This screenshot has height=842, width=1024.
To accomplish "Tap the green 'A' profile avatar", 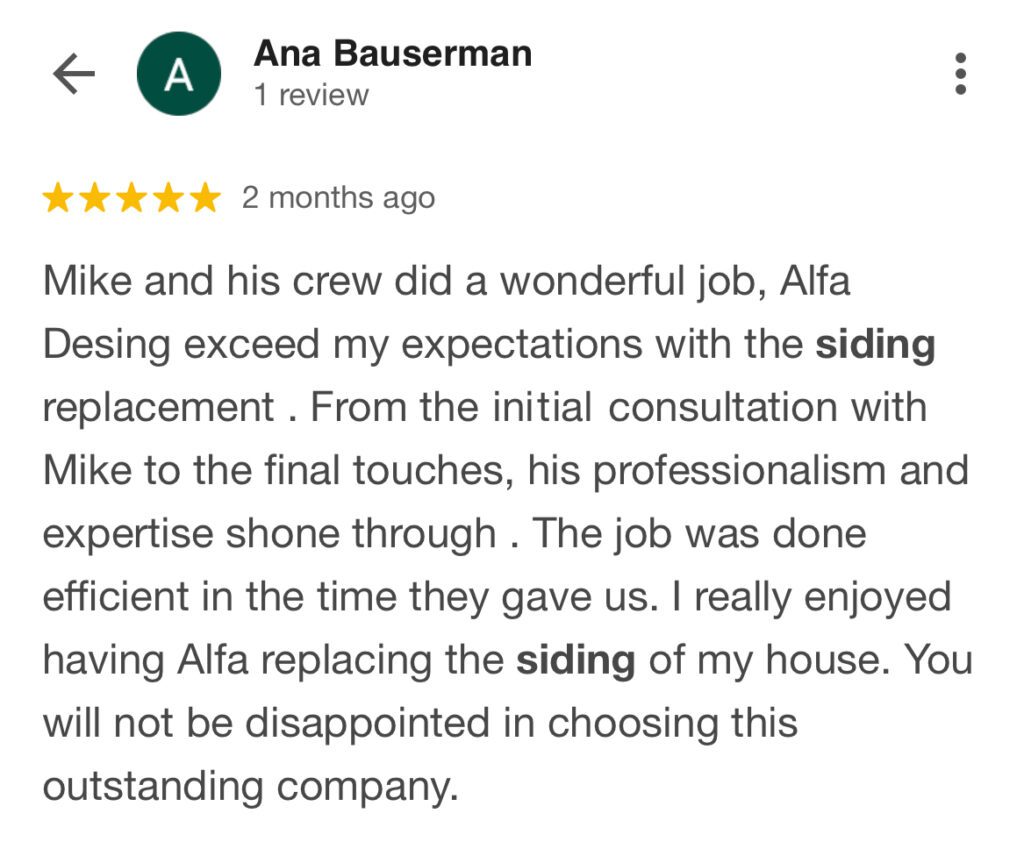I will point(179,74).
